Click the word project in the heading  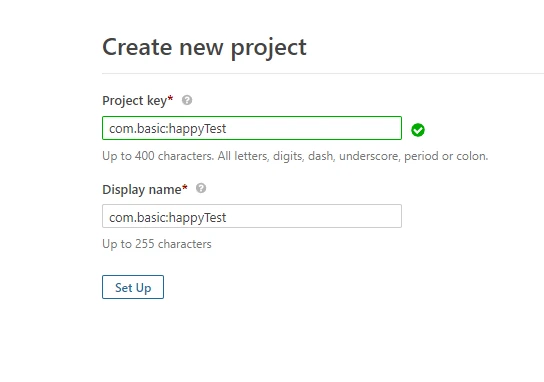click(269, 48)
